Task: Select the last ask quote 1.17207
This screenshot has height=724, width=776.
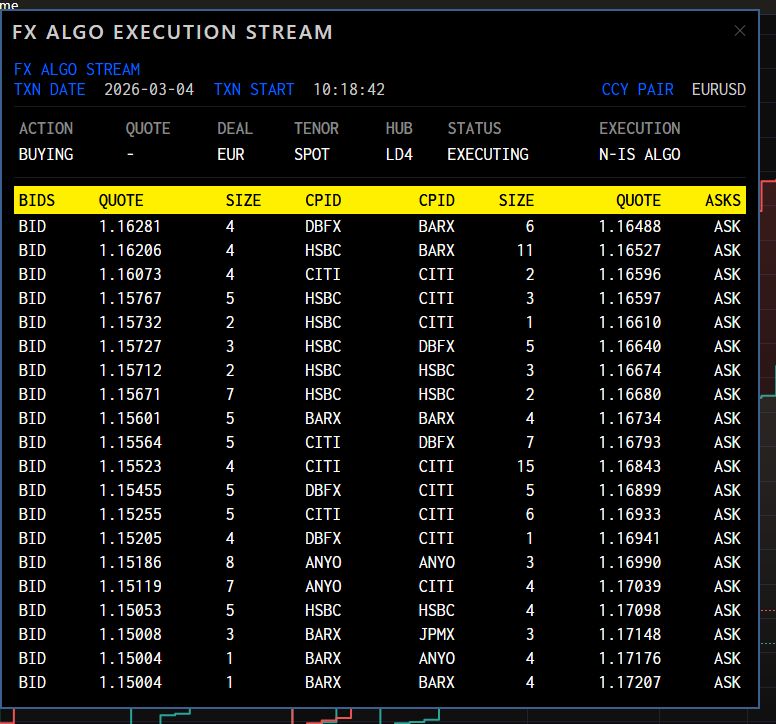Action: pos(629,683)
